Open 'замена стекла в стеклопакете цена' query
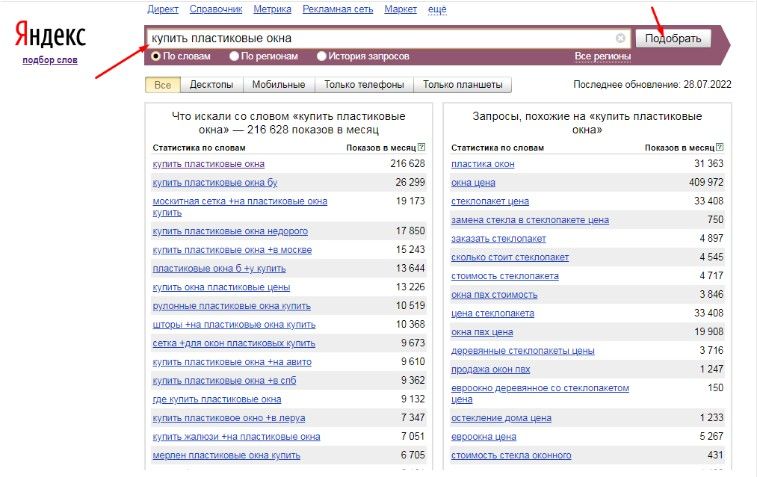The height and width of the screenshot is (477, 757). (530, 220)
